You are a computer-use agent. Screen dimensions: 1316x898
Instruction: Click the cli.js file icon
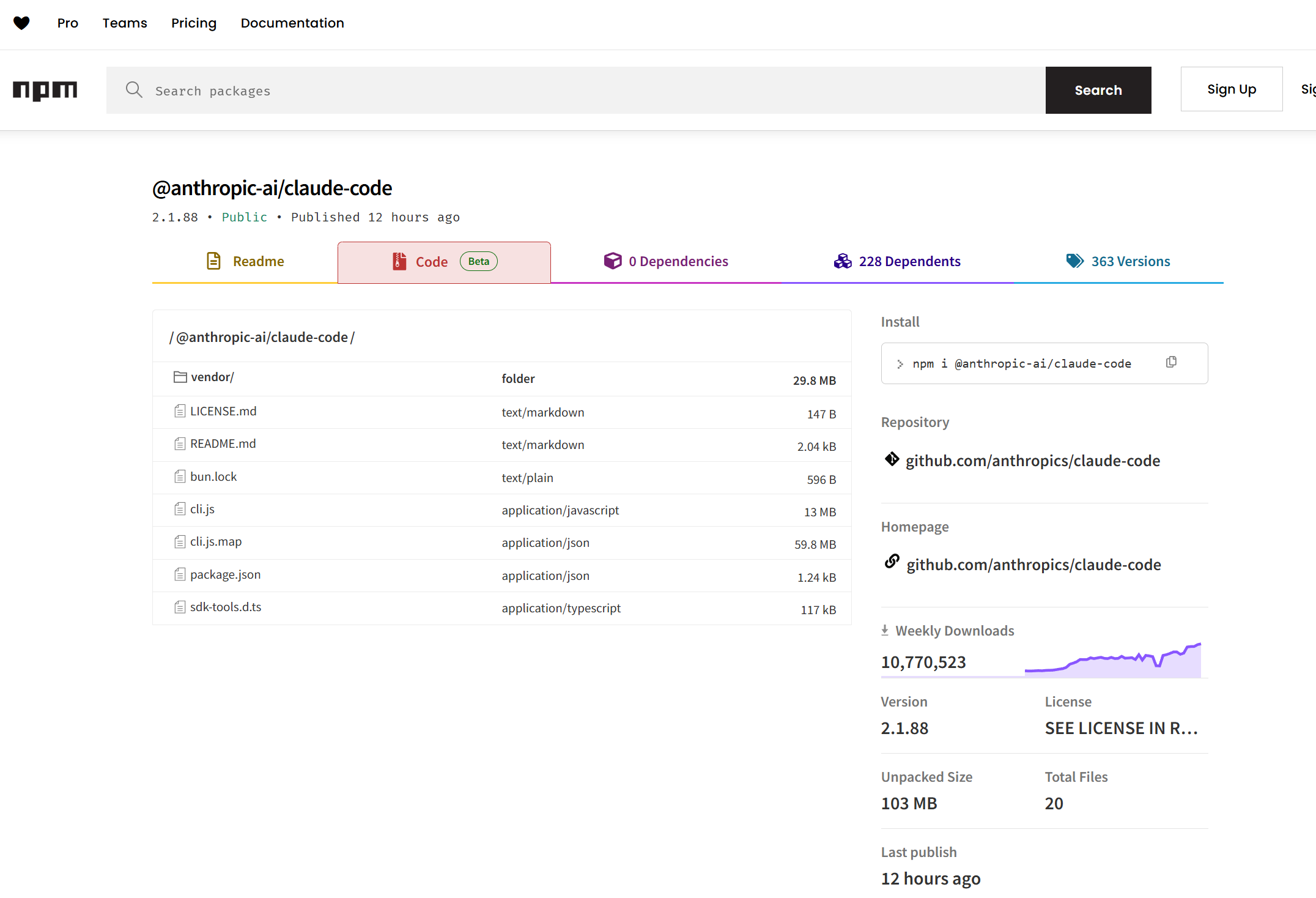pyautogui.click(x=180, y=509)
